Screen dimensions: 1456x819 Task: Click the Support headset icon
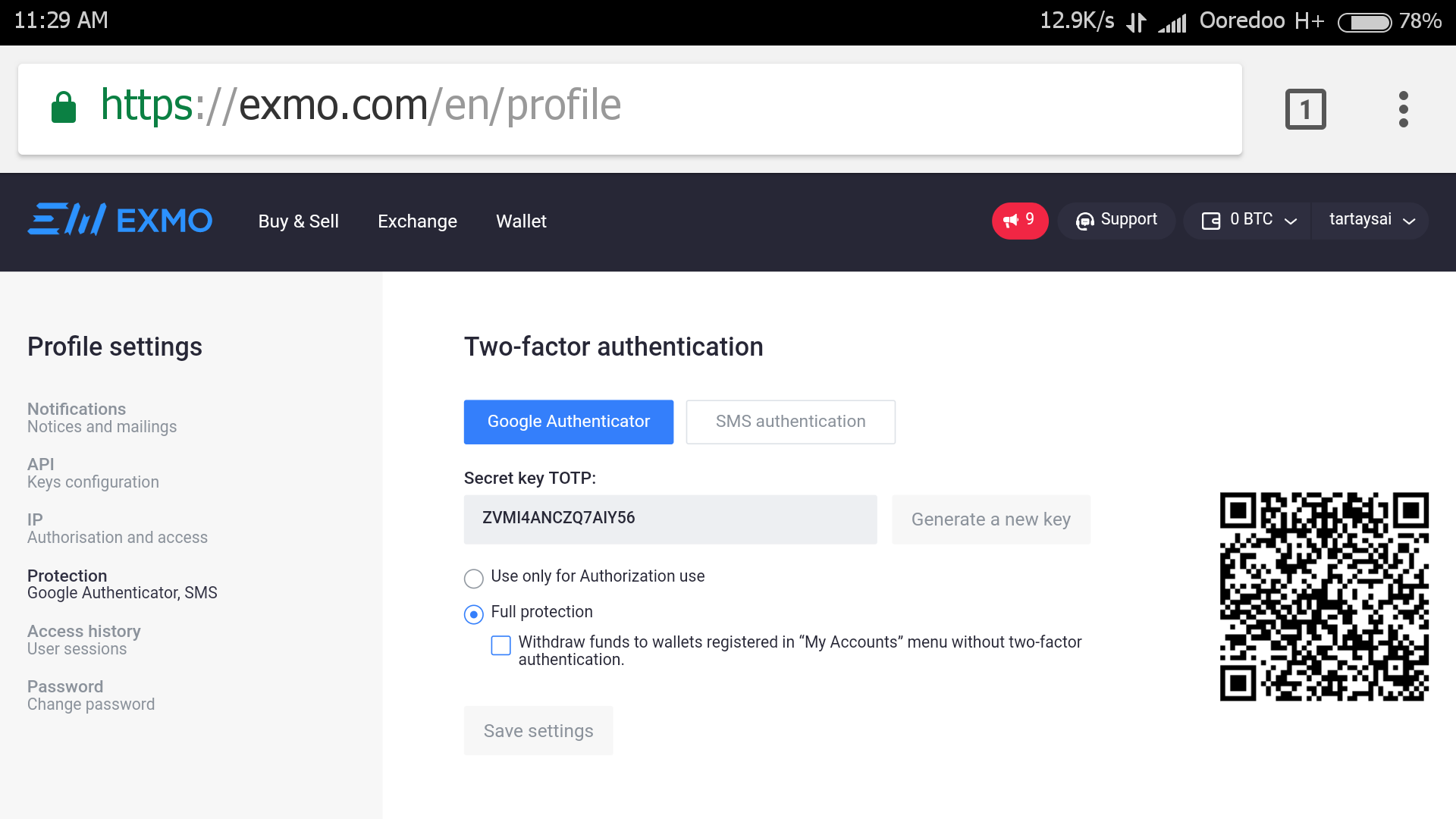(x=1086, y=221)
